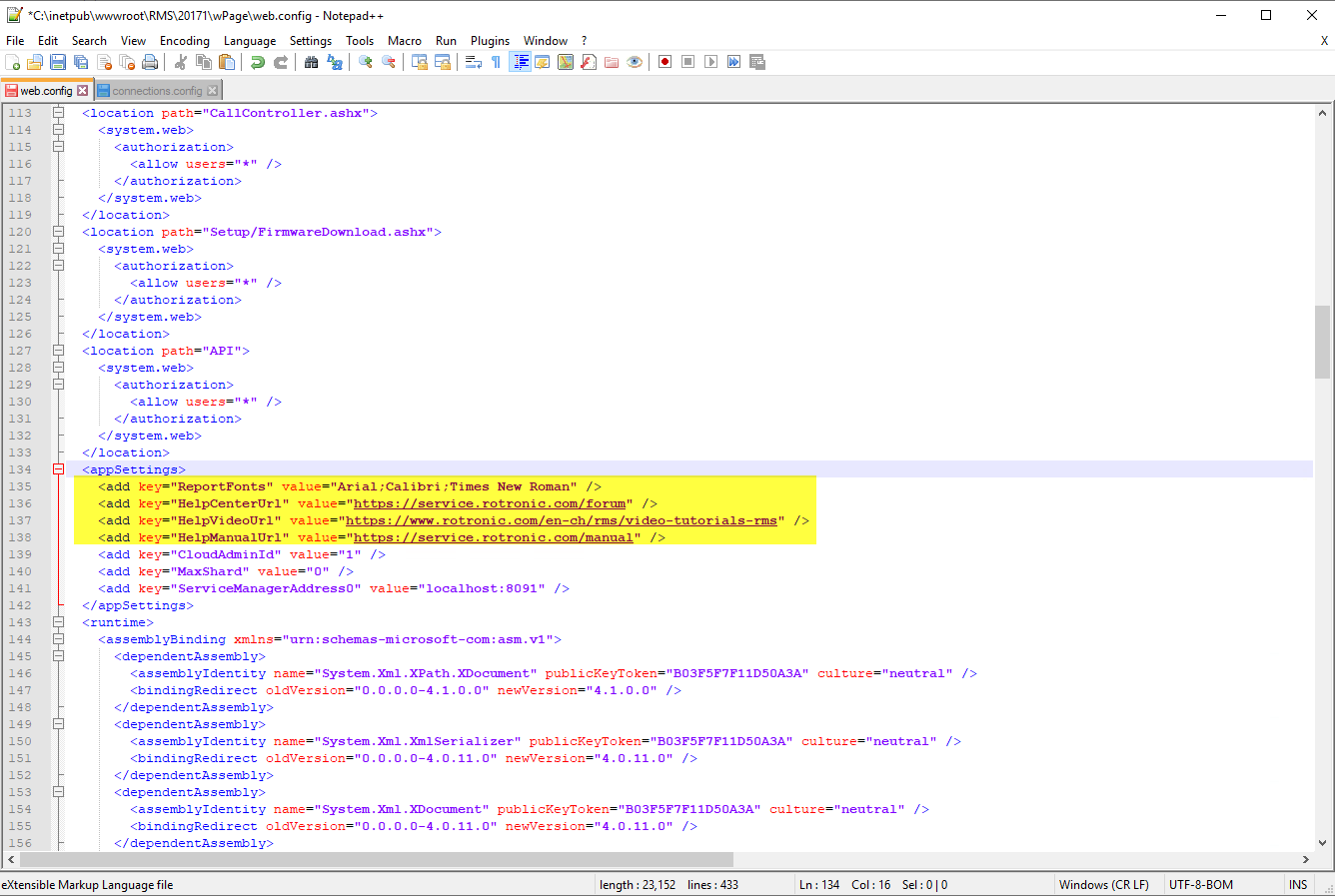Collapse the dependentAssembly block on line 153

pos(58,792)
